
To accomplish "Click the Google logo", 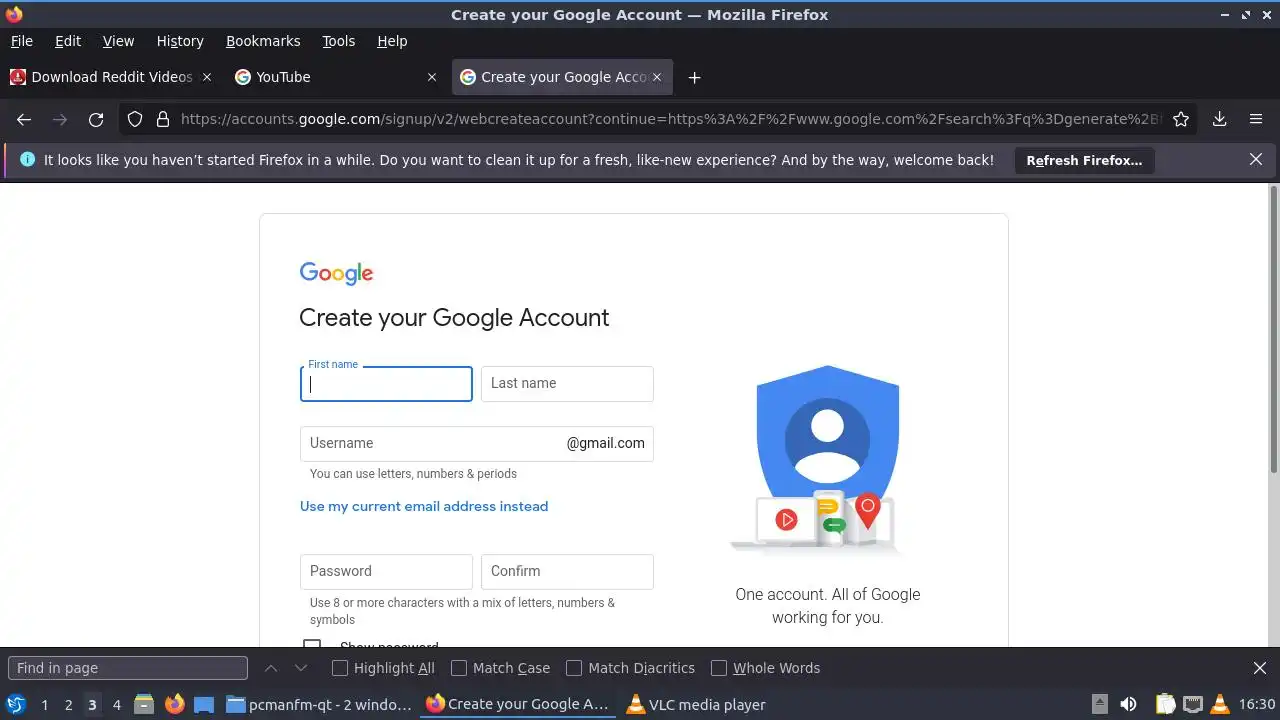I will (x=336, y=273).
